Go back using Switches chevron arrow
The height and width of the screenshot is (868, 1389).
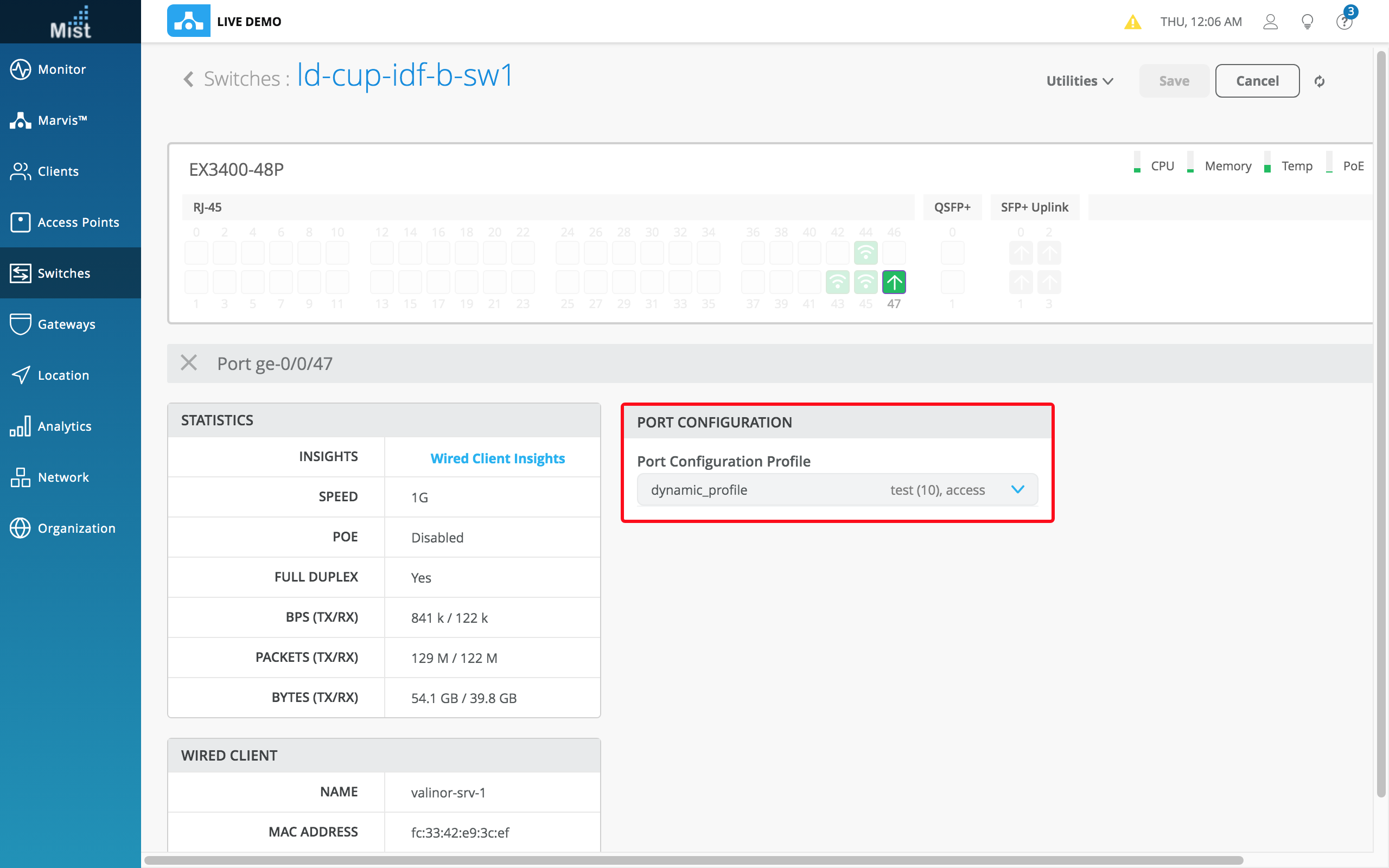tap(188, 79)
